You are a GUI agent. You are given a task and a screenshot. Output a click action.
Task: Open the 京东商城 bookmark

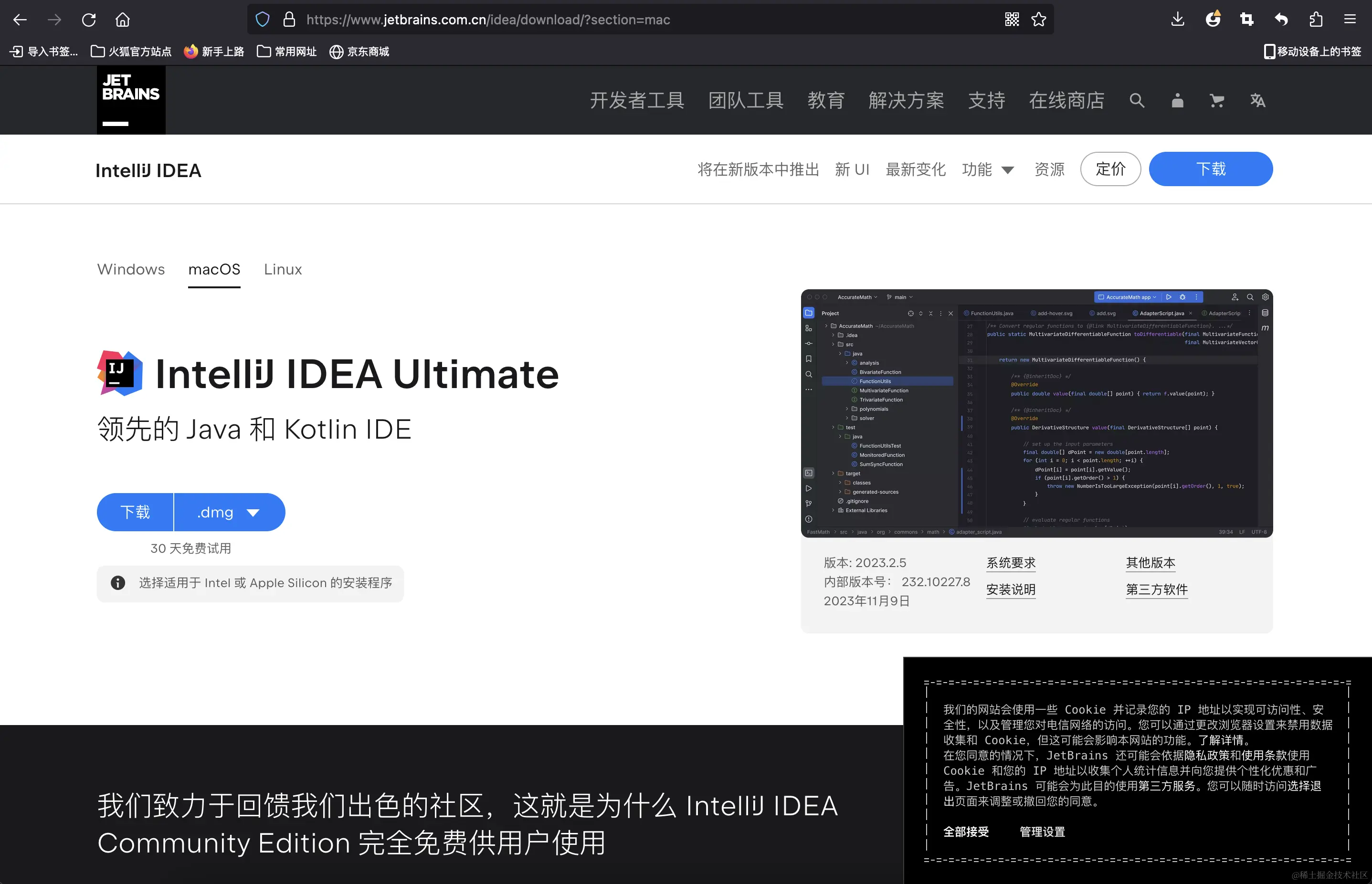pos(359,52)
